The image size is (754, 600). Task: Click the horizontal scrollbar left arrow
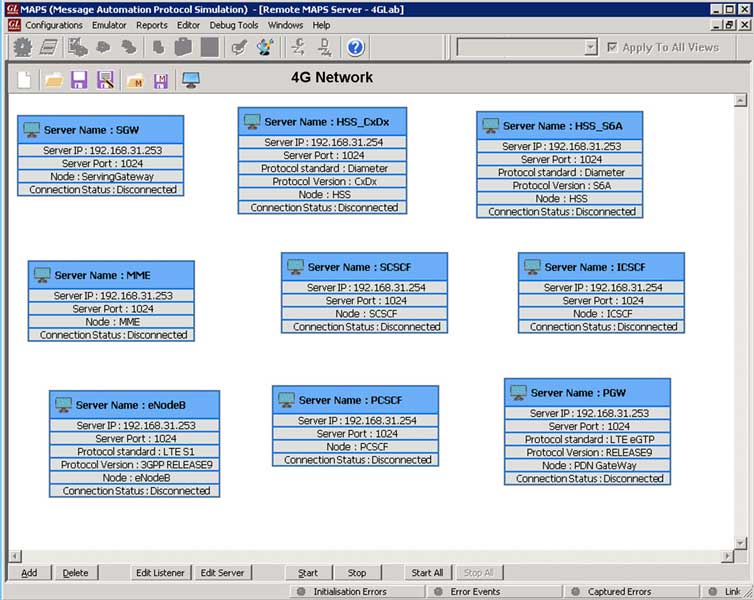pos(15,556)
